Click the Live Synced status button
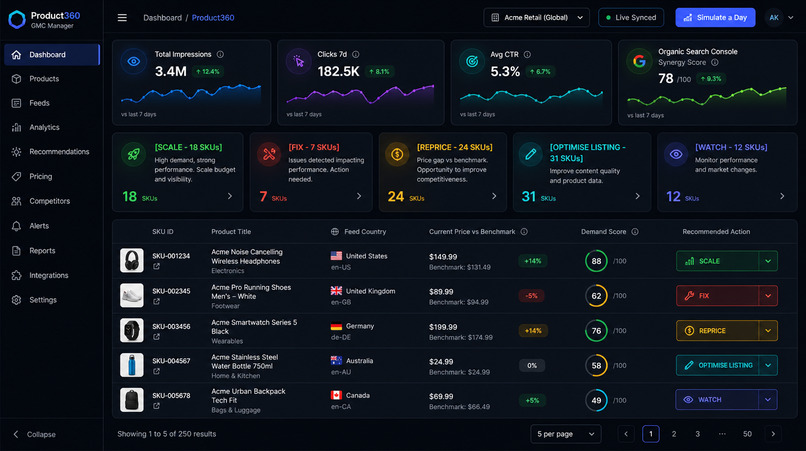The height and width of the screenshot is (451, 806). 631,17
